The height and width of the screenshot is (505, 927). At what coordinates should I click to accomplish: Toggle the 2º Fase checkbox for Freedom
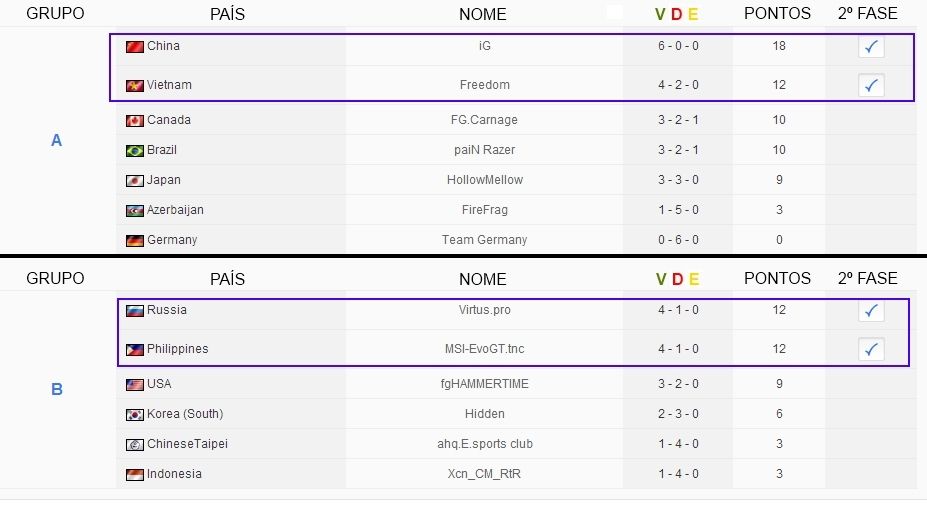[871, 86]
